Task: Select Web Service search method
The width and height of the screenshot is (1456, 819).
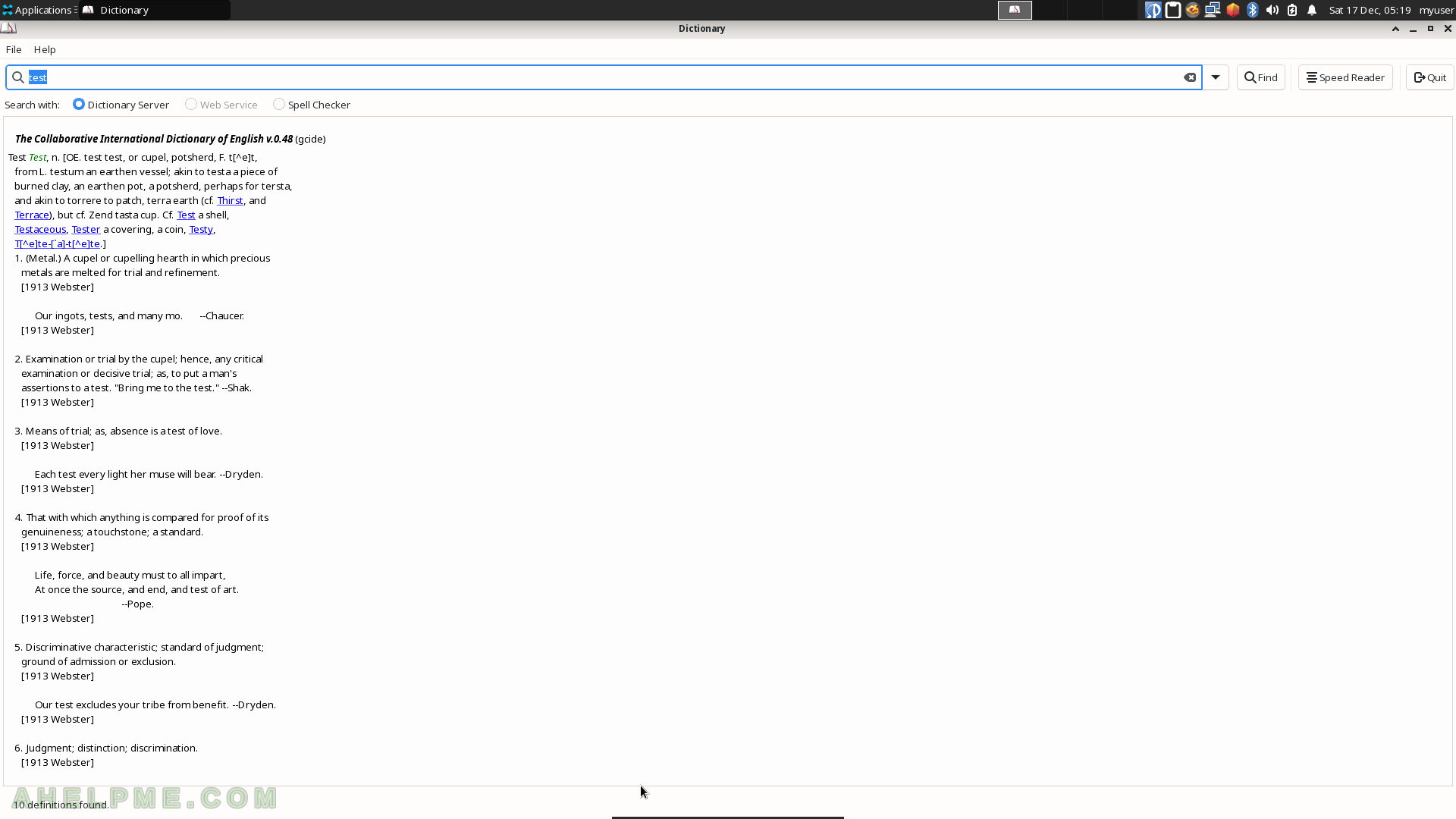Action: click(221, 105)
